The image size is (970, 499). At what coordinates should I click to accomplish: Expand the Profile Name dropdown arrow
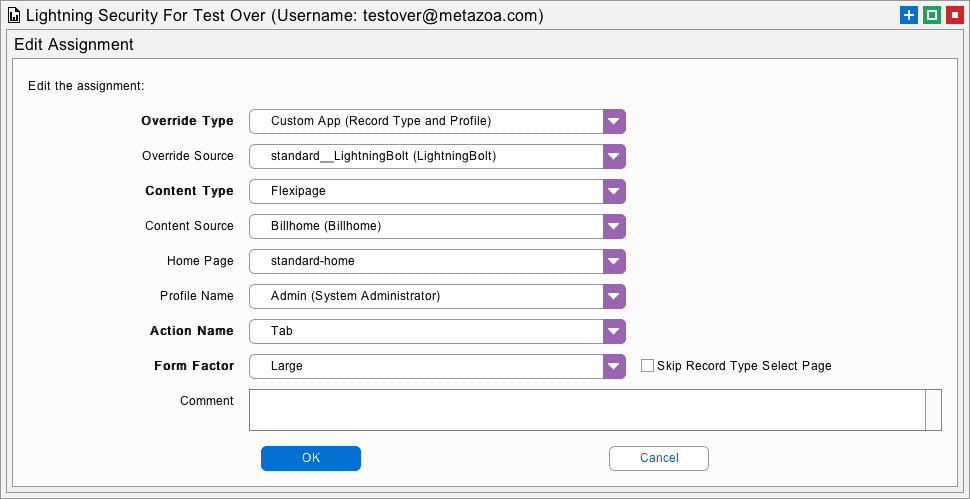(614, 296)
